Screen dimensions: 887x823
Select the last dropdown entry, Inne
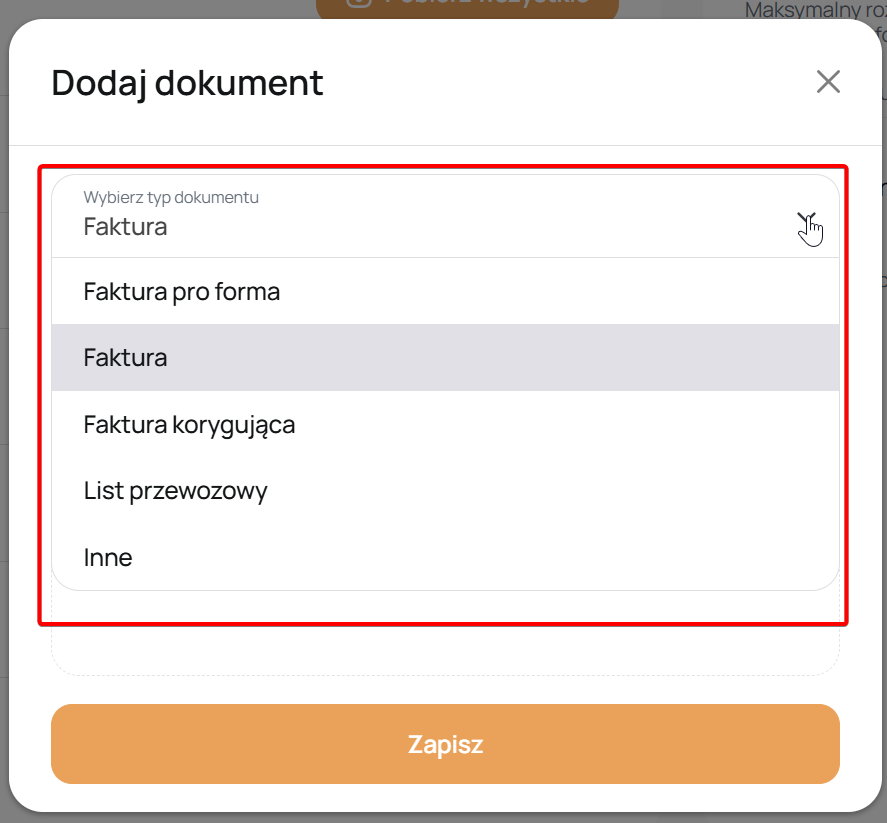[x=108, y=557]
